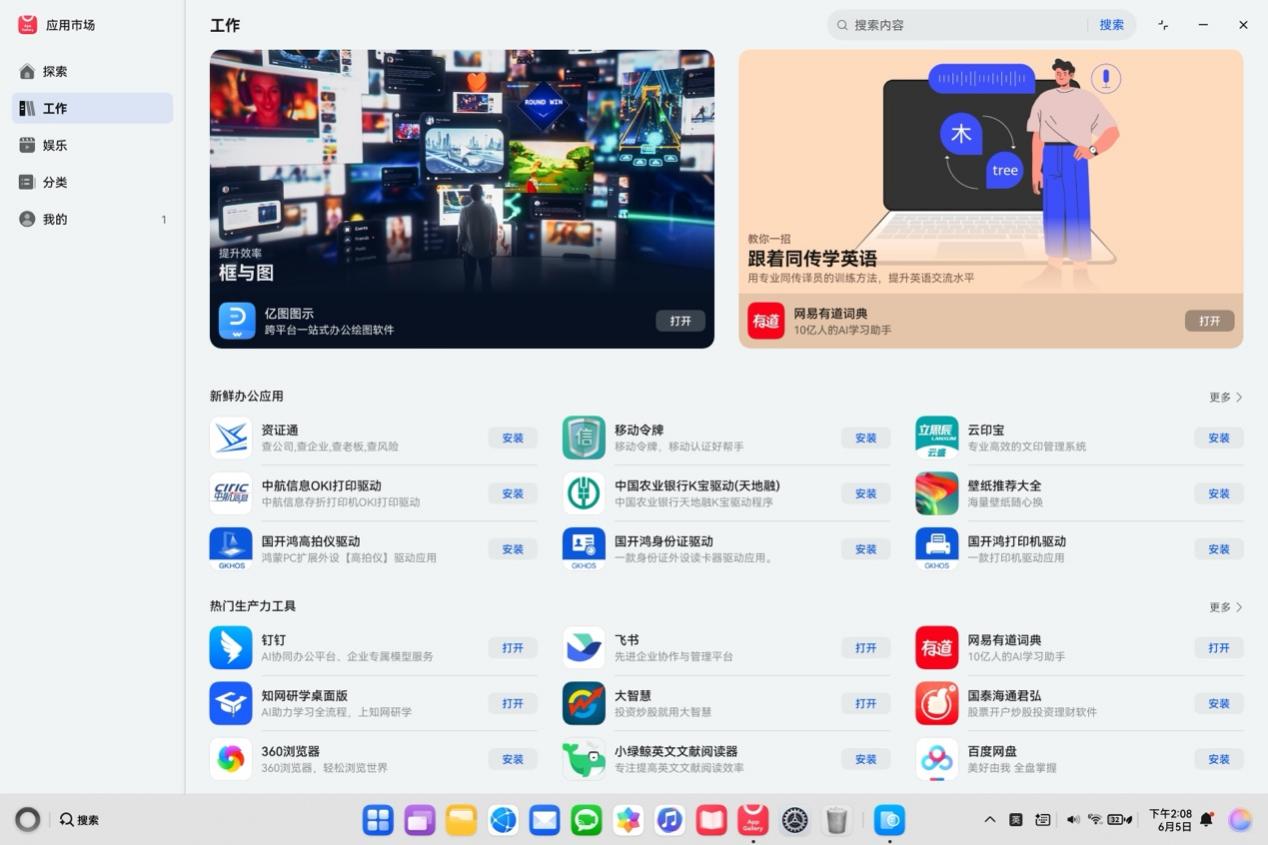Click the 移动令牌 app icon
Image resolution: width=1268 pixels, height=845 pixels.
pyautogui.click(x=583, y=438)
